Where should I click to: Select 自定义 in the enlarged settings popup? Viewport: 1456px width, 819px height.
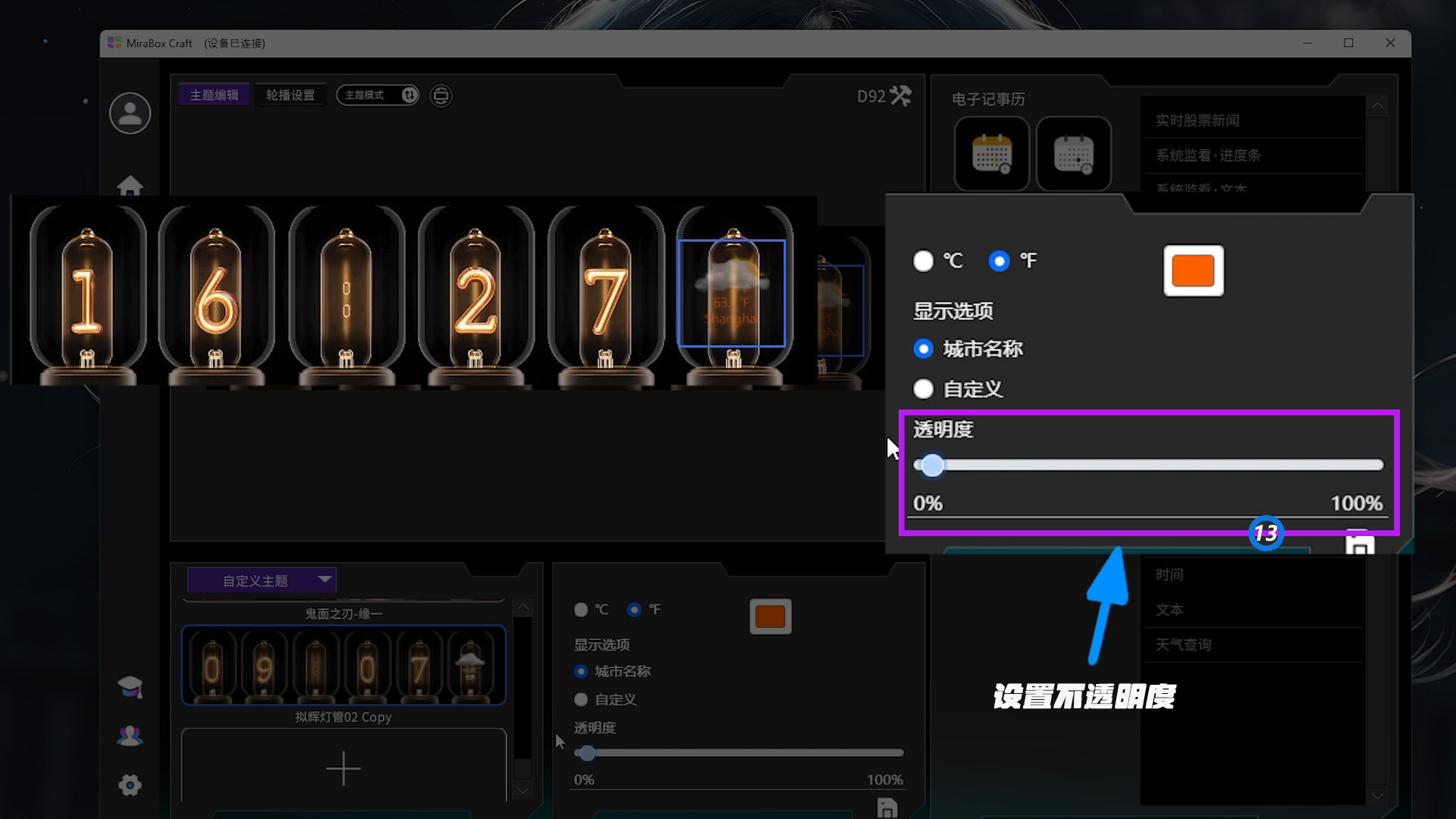click(923, 389)
